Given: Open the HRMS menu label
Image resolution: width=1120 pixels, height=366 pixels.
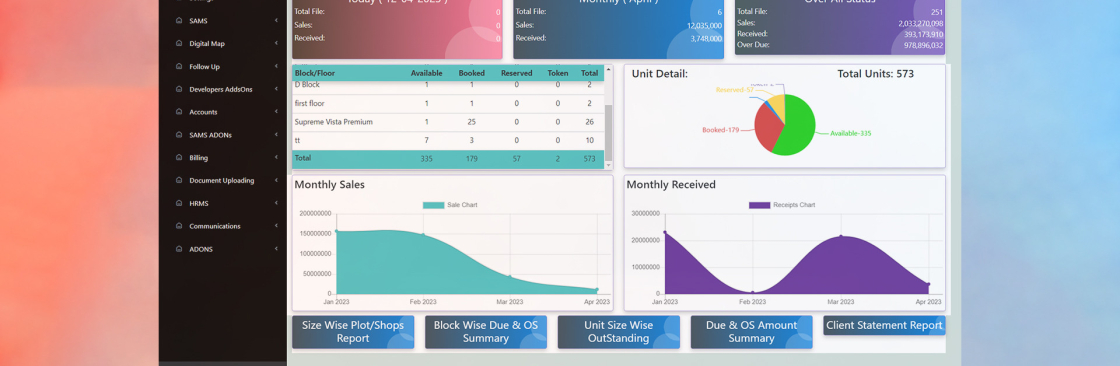Looking at the screenshot, I should click(199, 204).
